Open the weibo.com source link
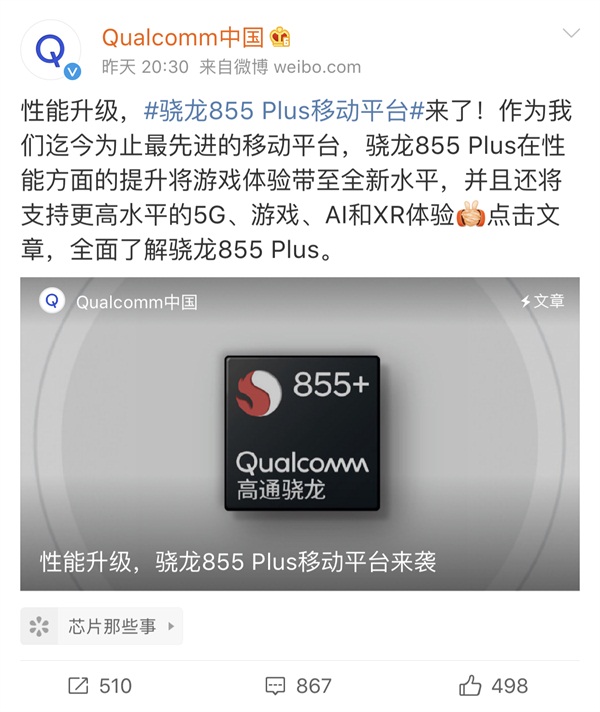 pos(317,67)
